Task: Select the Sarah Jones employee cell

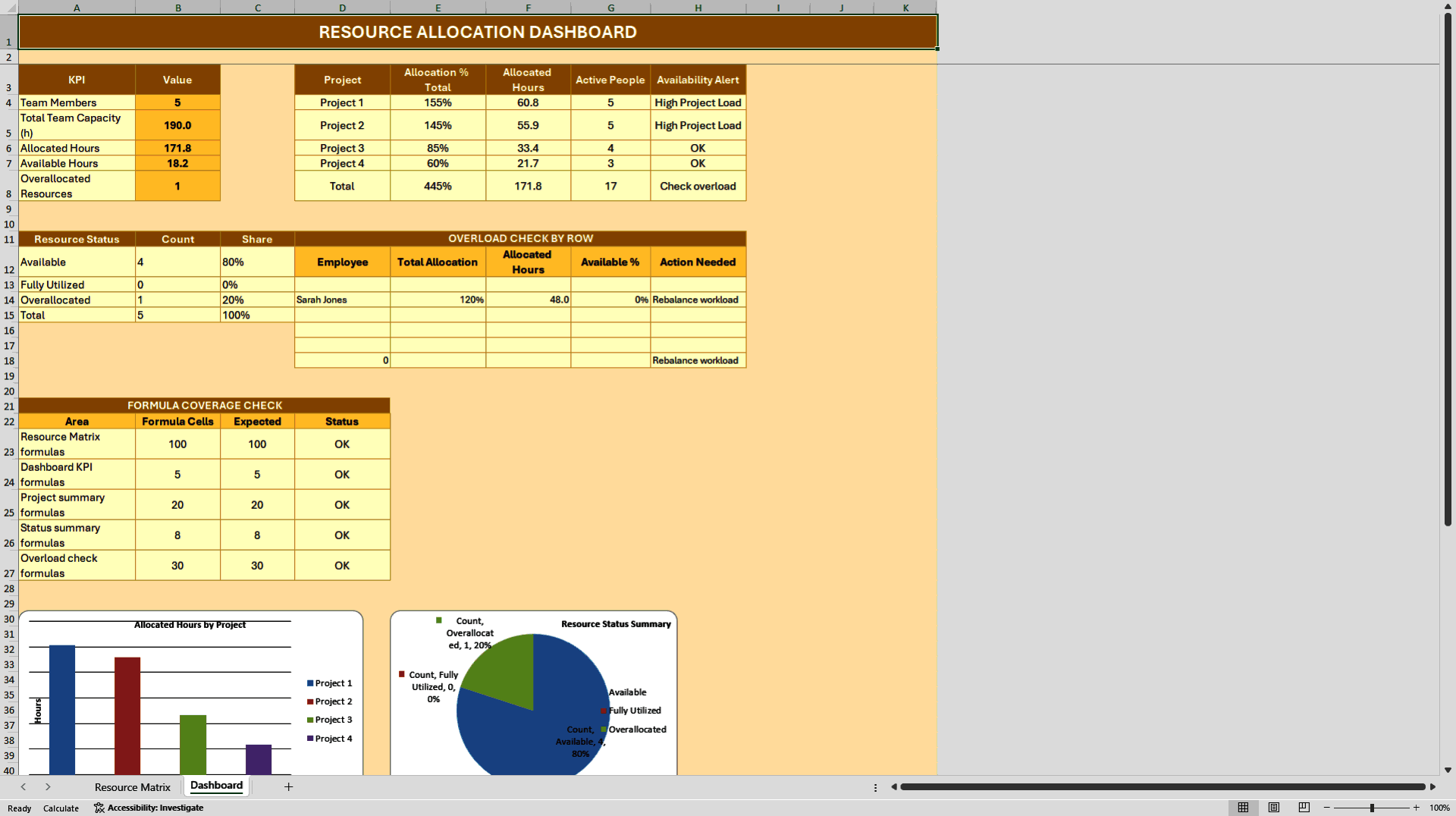Action: pos(342,300)
